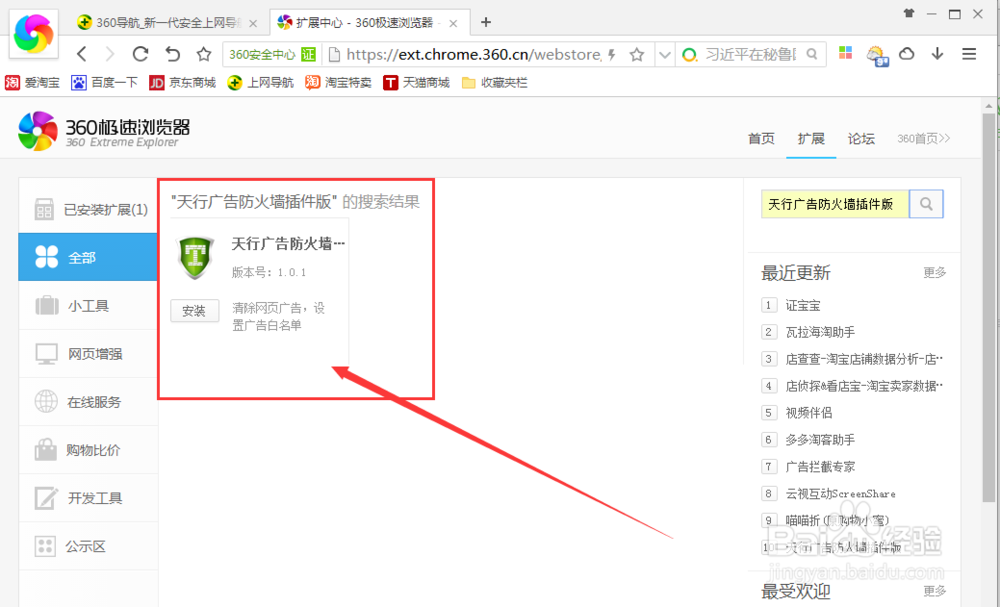Open 广告拦截专家 in recent updates

(820, 466)
